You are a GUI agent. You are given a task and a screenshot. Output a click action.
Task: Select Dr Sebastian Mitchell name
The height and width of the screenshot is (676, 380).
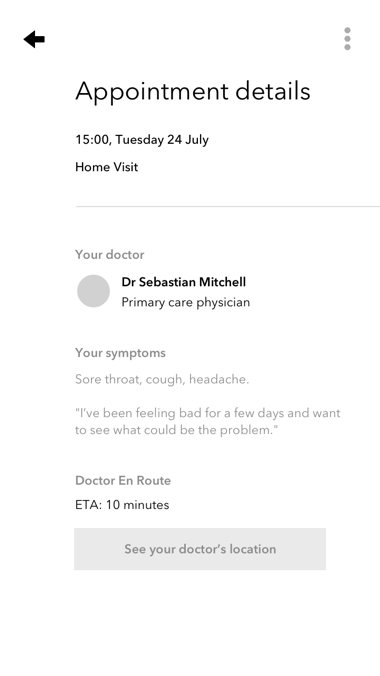coord(184,282)
